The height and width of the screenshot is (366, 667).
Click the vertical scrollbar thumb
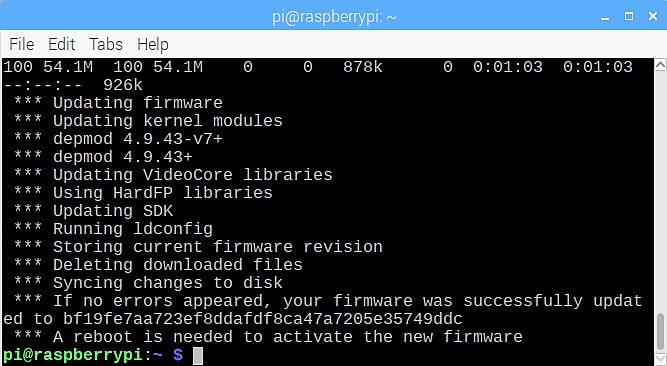tap(660, 332)
